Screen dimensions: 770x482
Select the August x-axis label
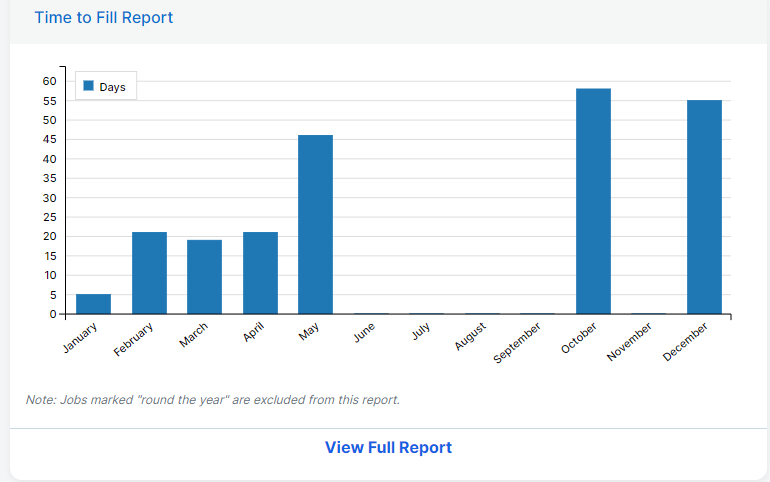coord(471,336)
